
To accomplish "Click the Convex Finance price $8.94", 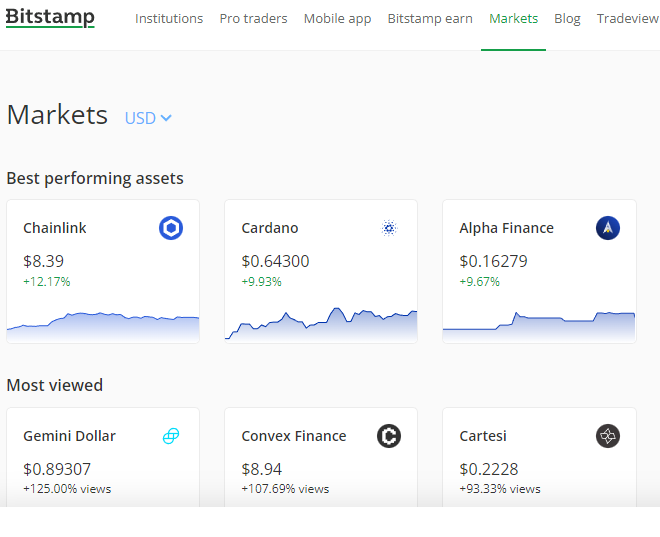I will pyautogui.click(x=261, y=469).
